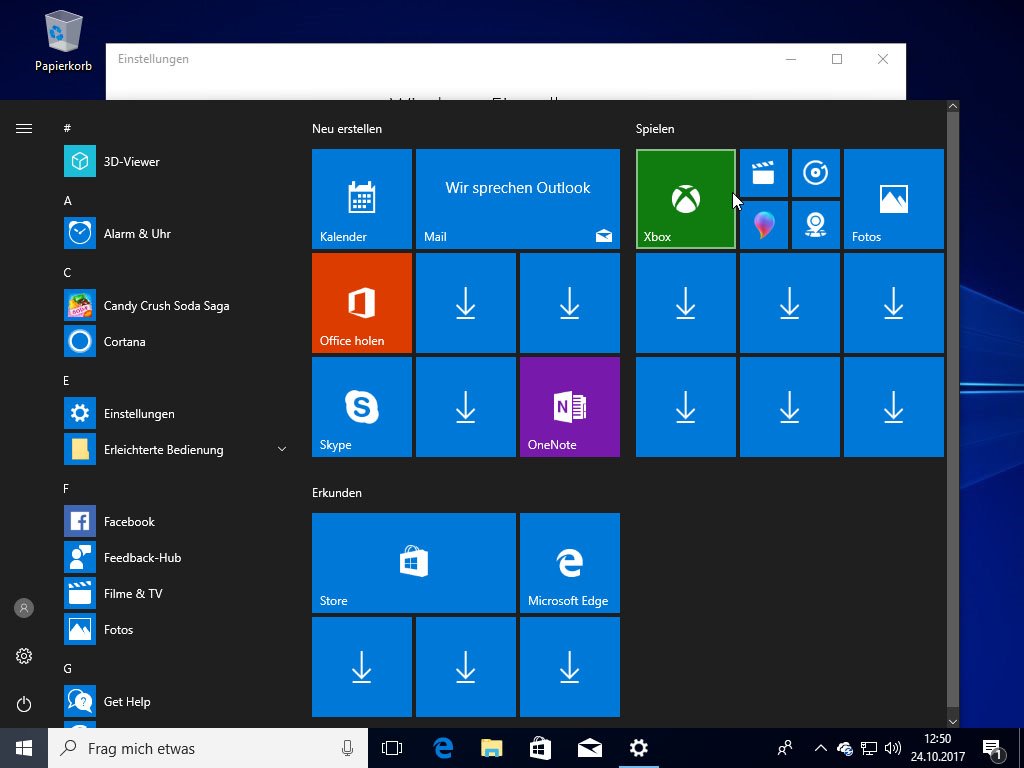Mute the system volume
The height and width of the screenshot is (768, 1024).
click(893, 748)
